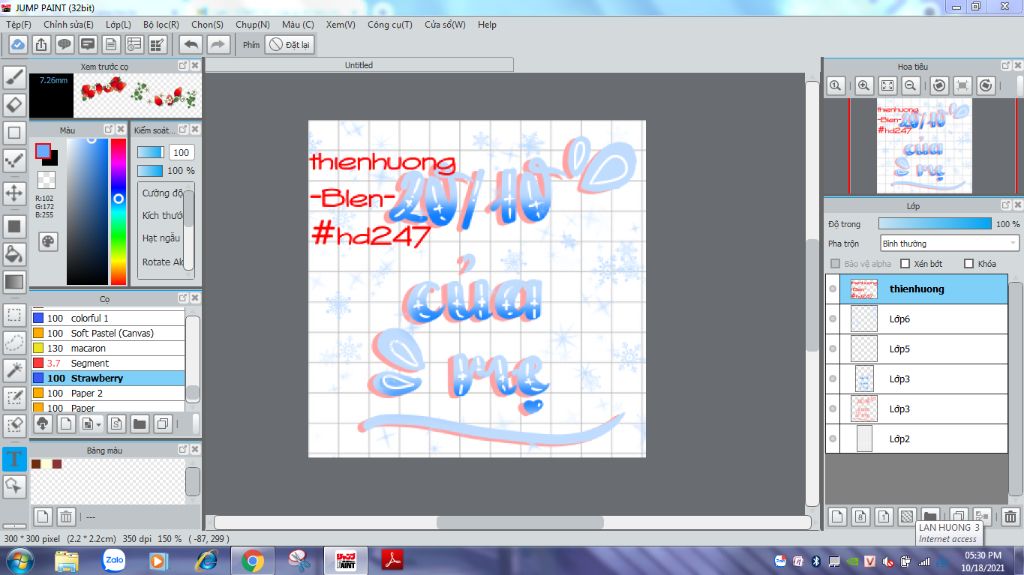
Task: Rotate canvas right in navigator
Action: point(986,86)
